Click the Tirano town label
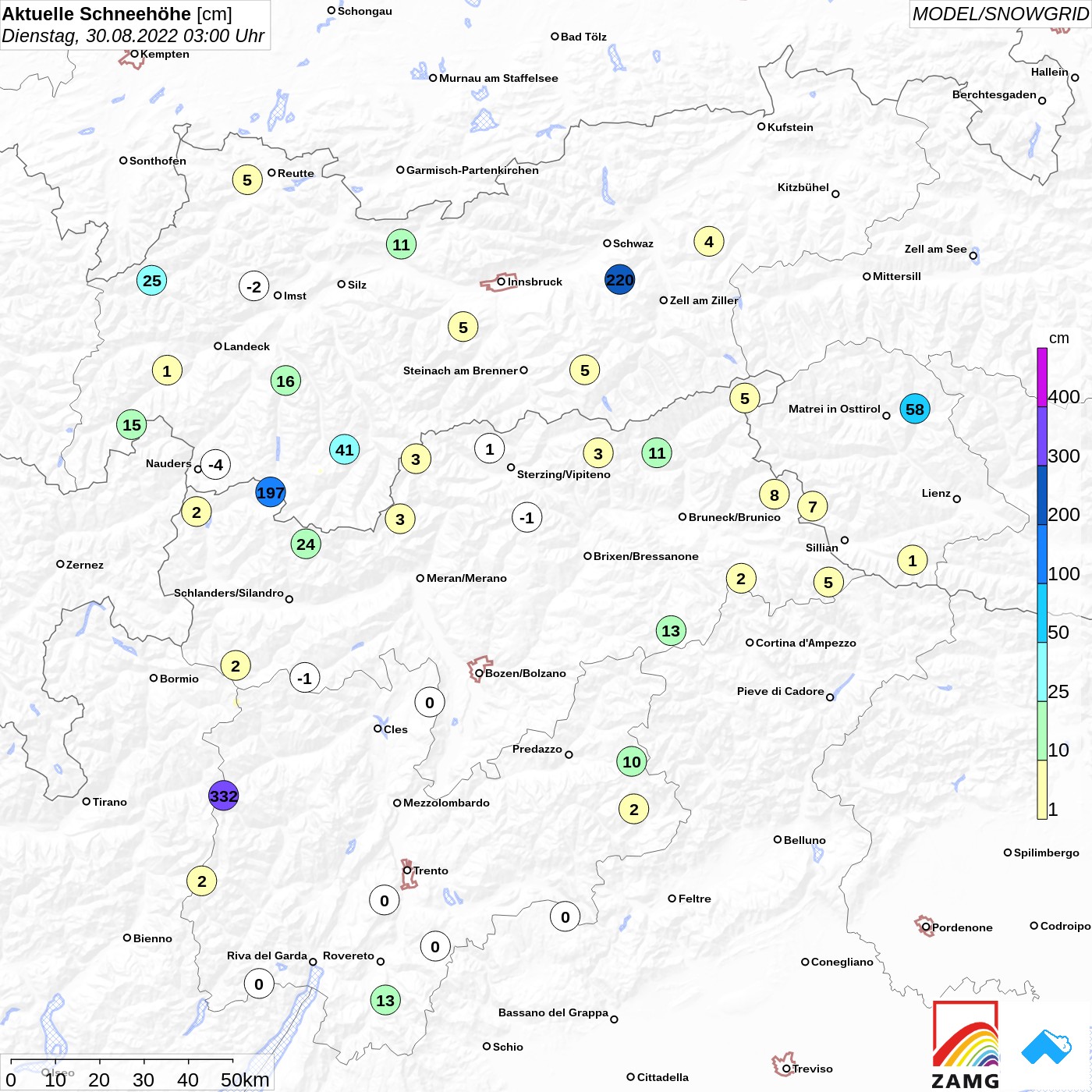 (110, 802)
